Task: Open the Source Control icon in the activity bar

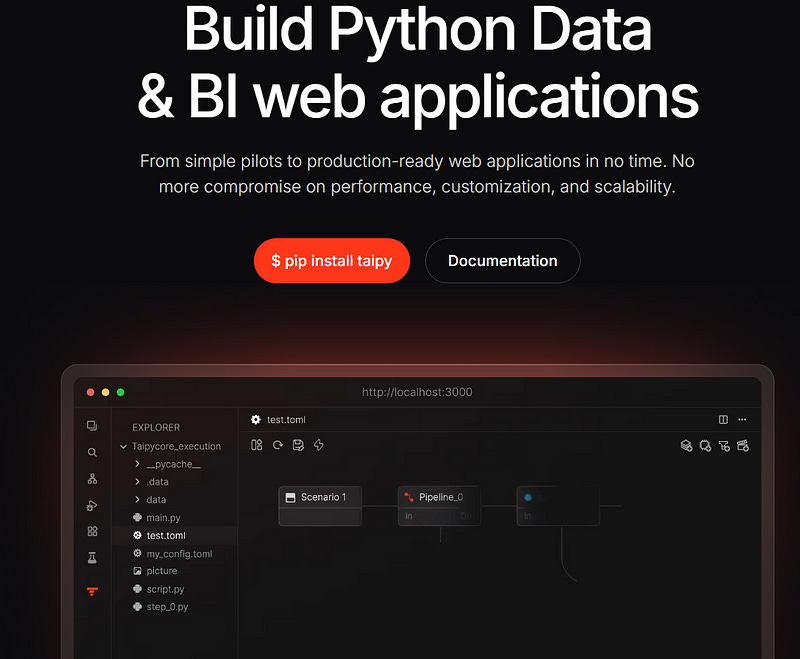Action: pos(92,479)
